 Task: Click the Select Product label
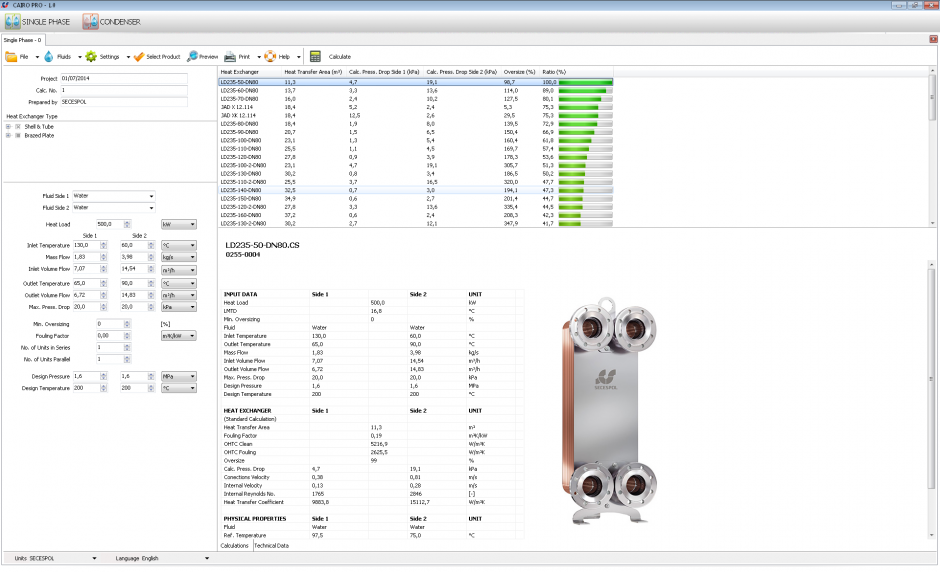pyautogui.click(x=163, y=56)
